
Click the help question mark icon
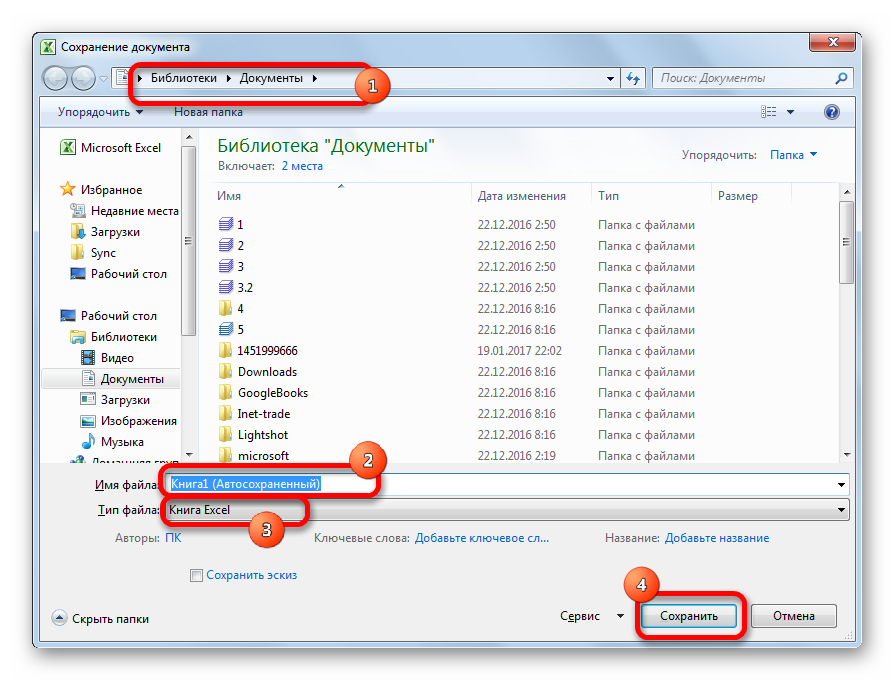coord(831,113)
